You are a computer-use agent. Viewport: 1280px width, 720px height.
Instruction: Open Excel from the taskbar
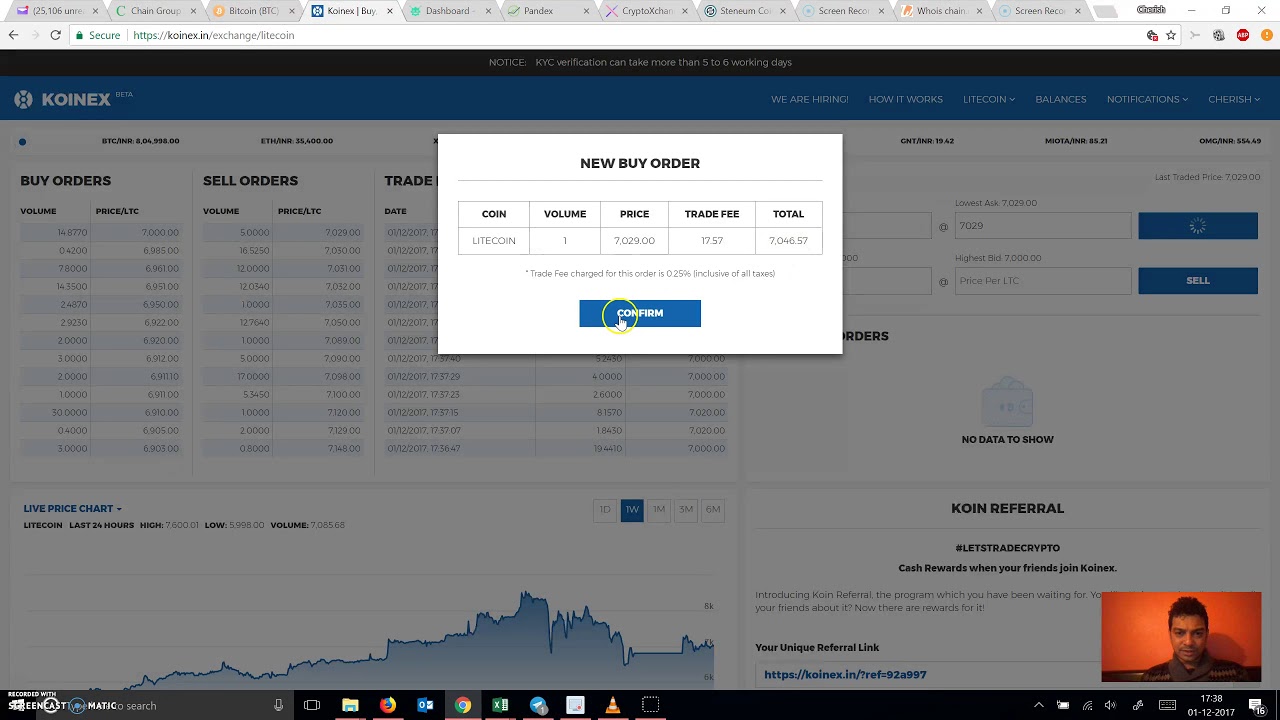coord(500,706)
